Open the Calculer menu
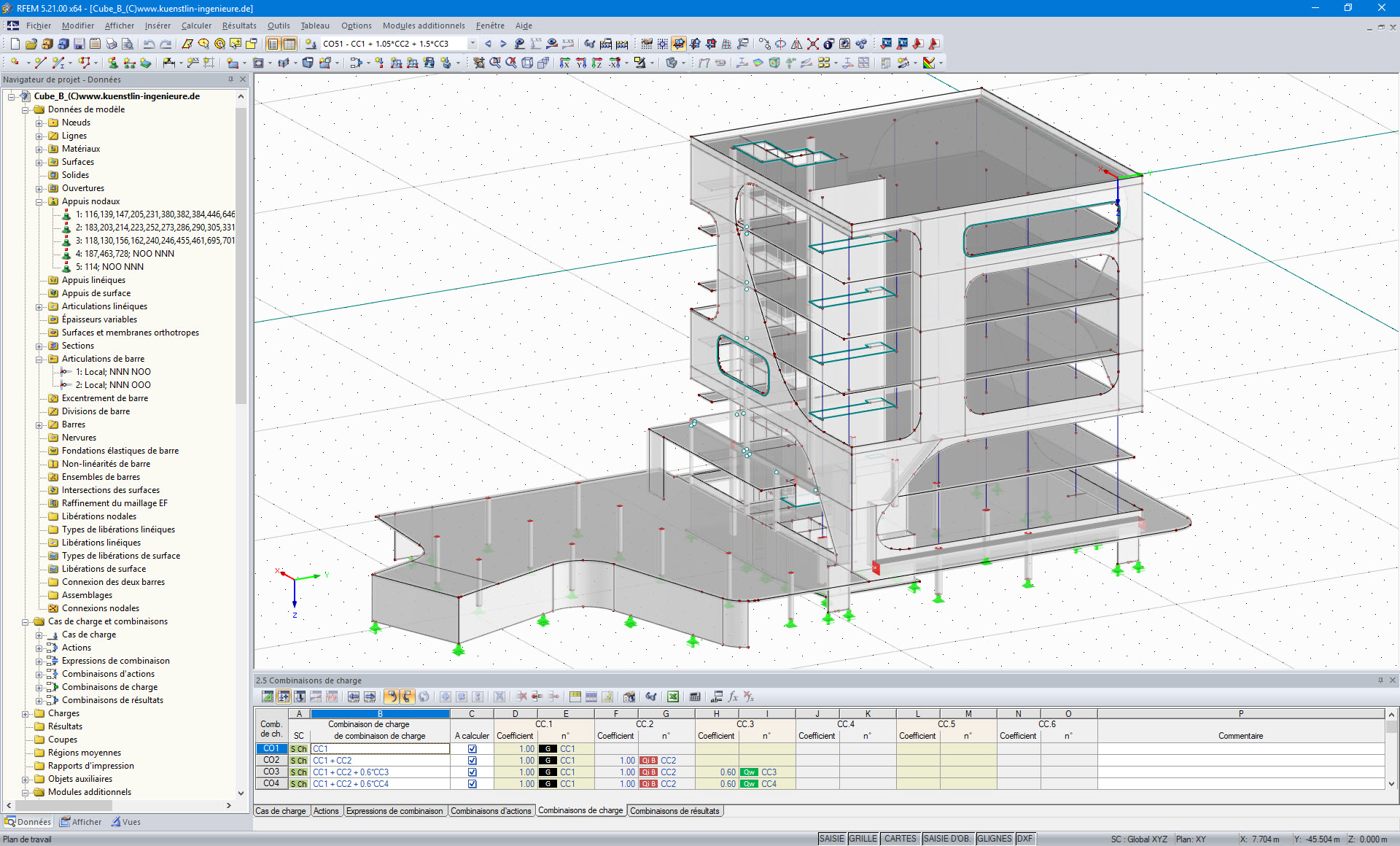This screenshot has height=846, width=1400. coord(196,26)
